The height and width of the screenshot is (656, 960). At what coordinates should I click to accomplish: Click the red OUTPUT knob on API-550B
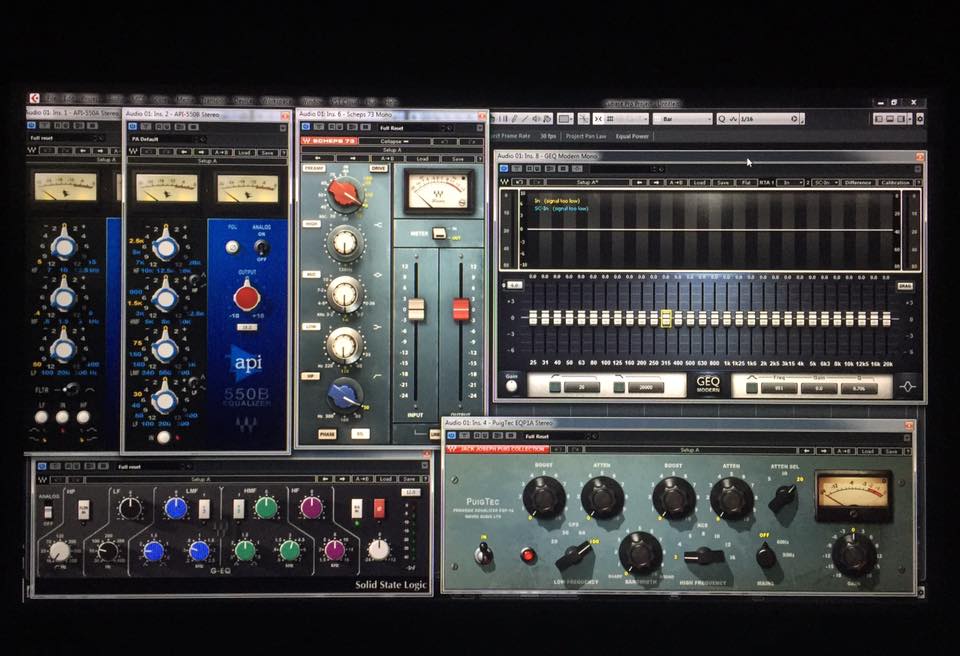(247, 296)
